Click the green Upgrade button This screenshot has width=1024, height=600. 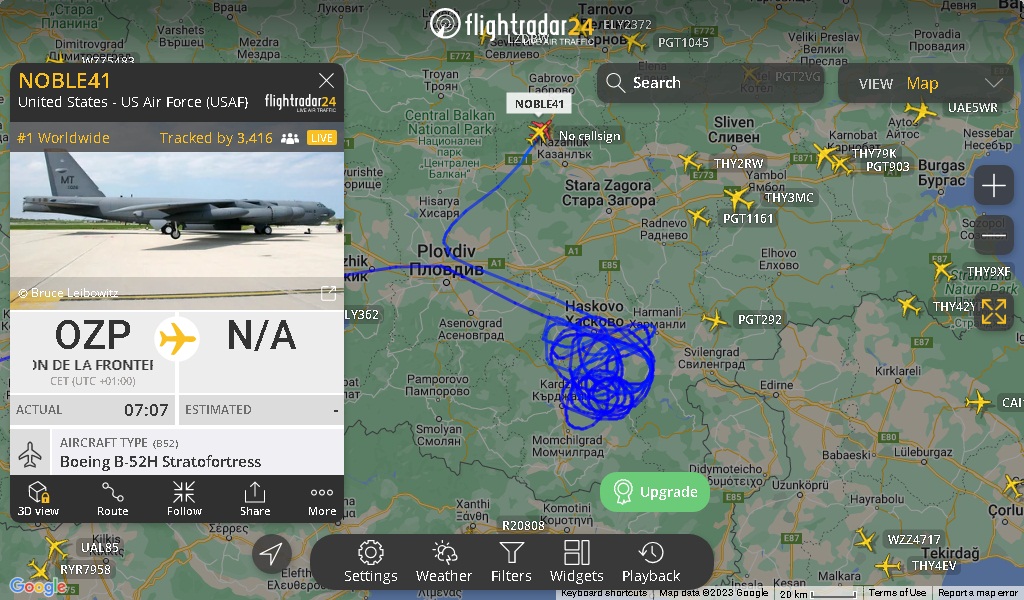pyautogui.click(x=655, y=492)
